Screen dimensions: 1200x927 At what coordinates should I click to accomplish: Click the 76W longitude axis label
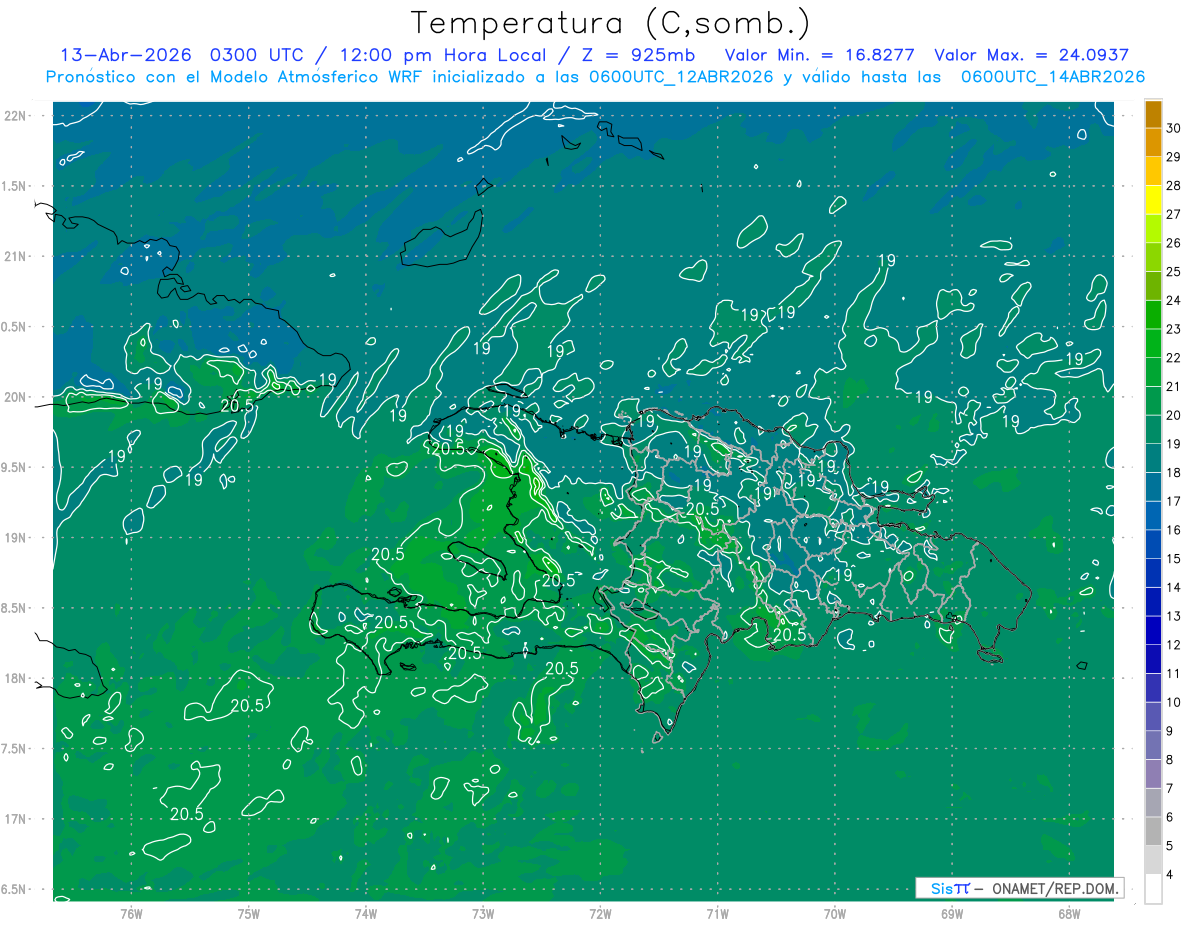coord(131,914)
